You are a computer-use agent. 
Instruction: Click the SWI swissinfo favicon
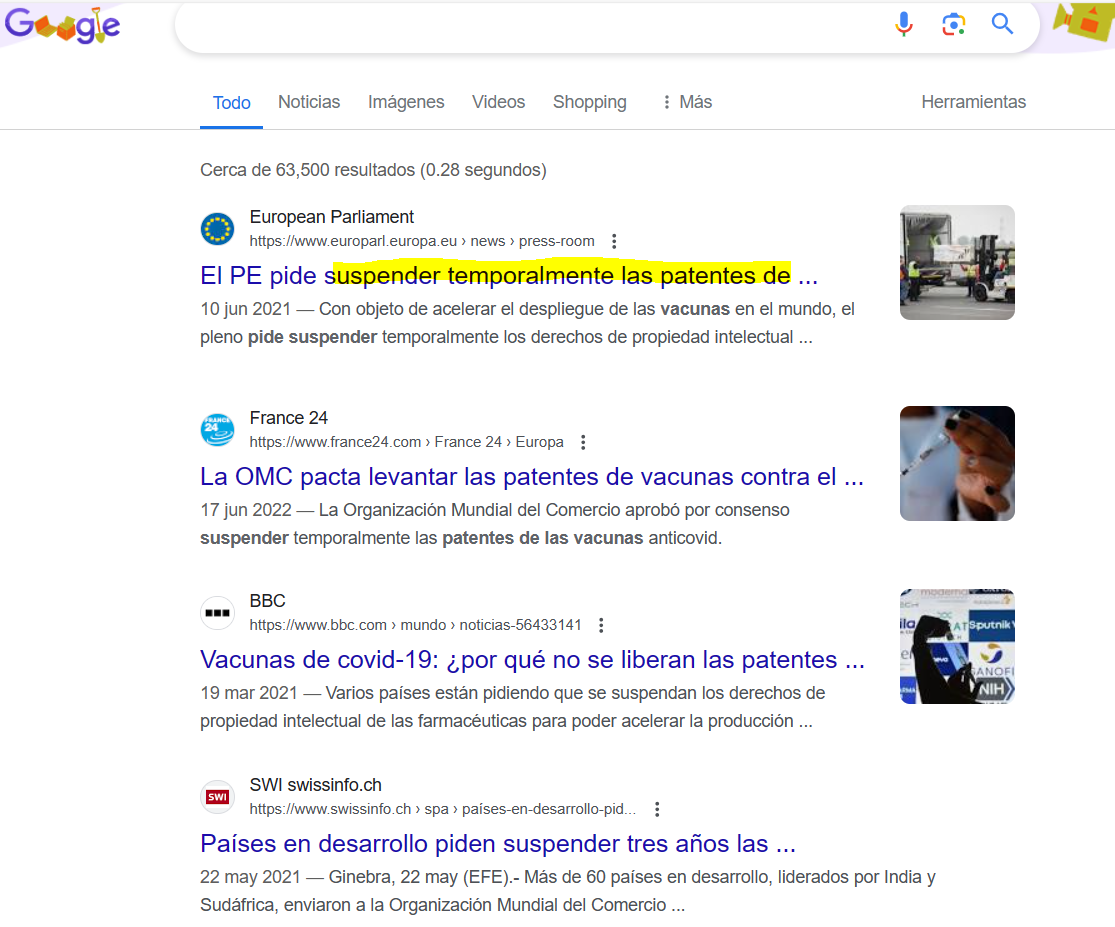tap(218, 797)
